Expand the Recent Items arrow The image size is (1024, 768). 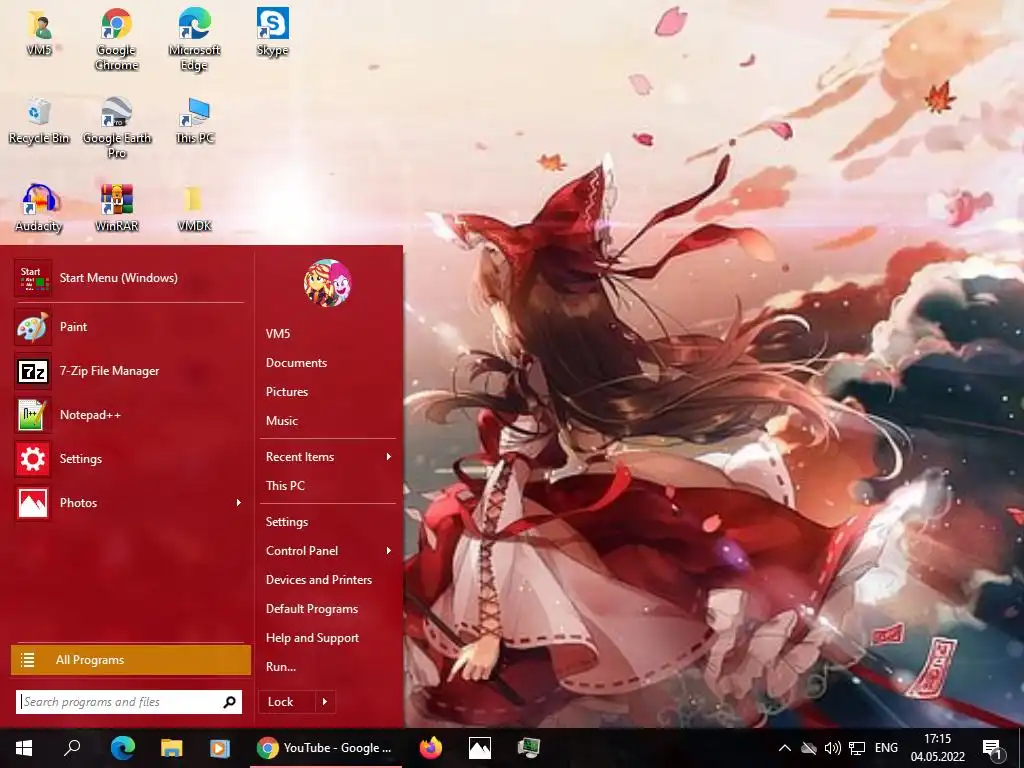click(x=389, y=457)
